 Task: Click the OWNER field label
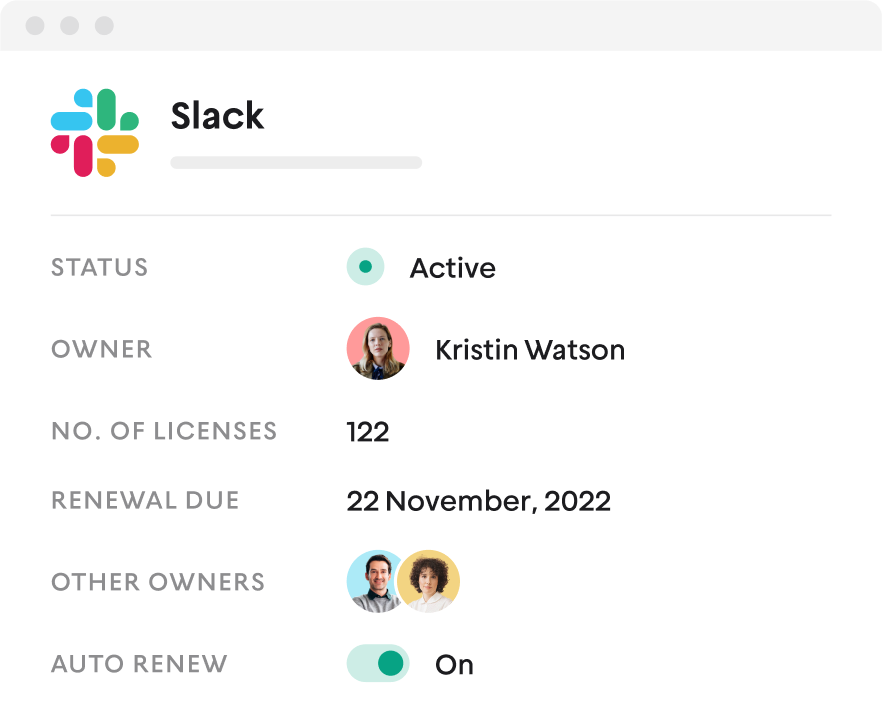(x=102, y=349)
